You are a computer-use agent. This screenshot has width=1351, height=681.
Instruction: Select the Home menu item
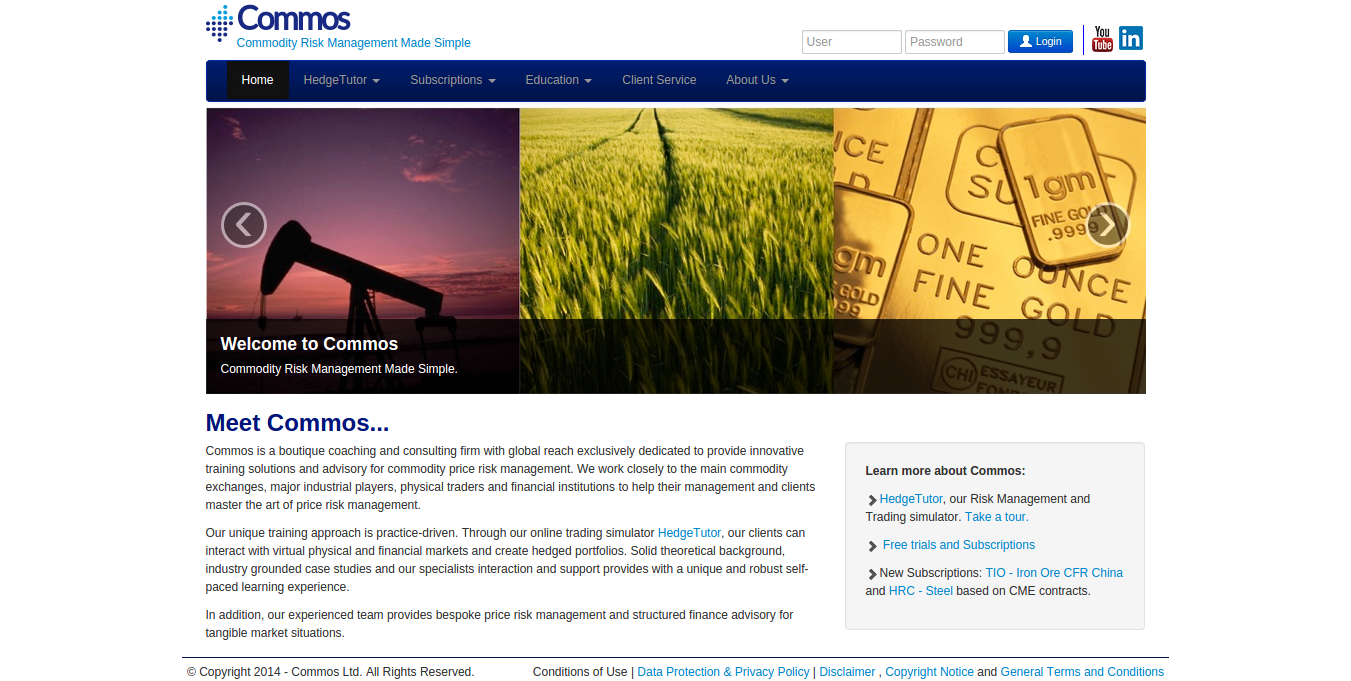point(257,80)
